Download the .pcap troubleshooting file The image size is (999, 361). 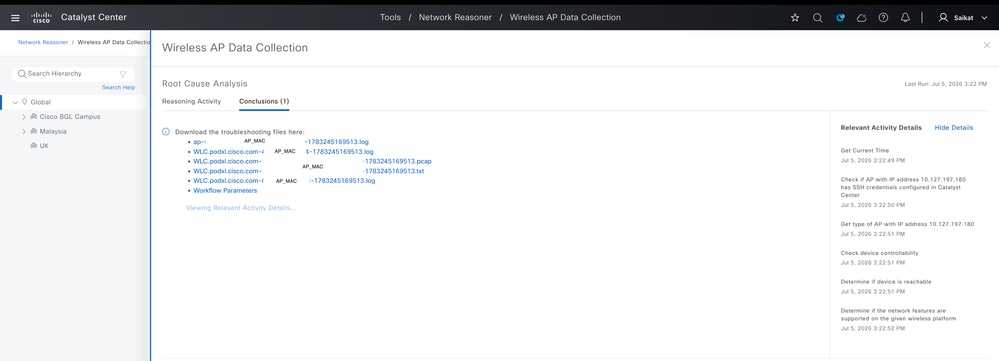(312, 161)
